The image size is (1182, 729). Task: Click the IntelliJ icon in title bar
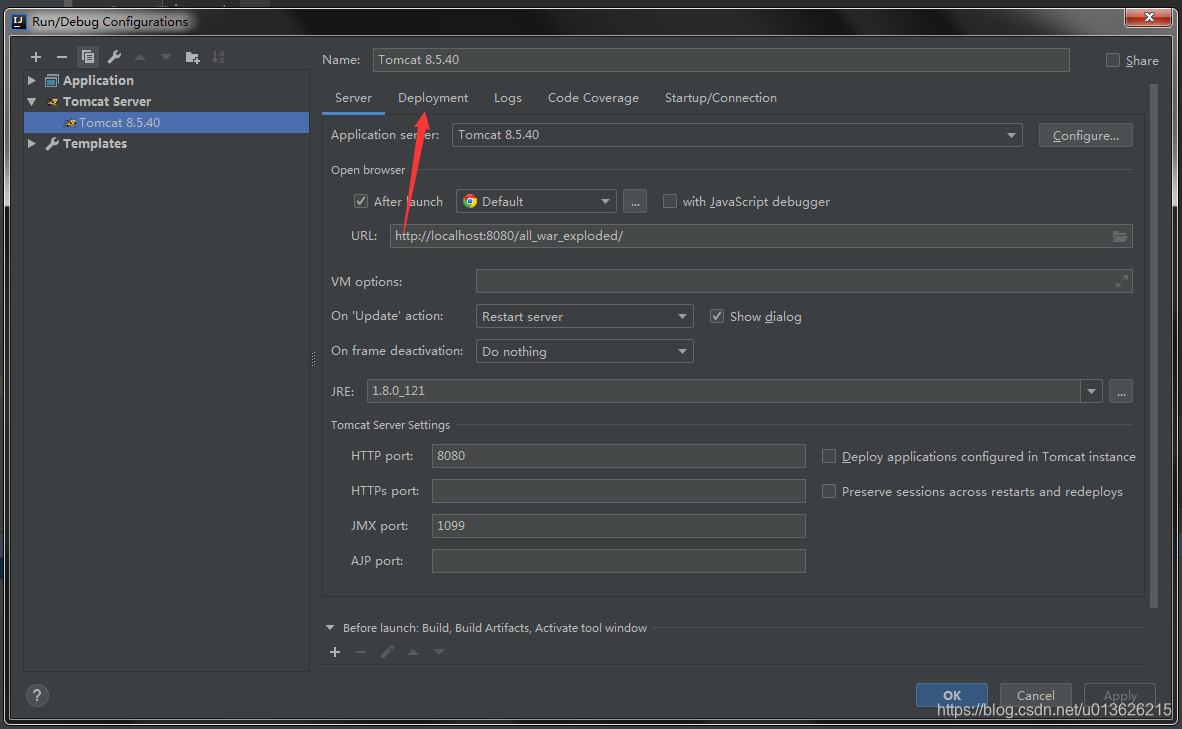pos(19,21)
